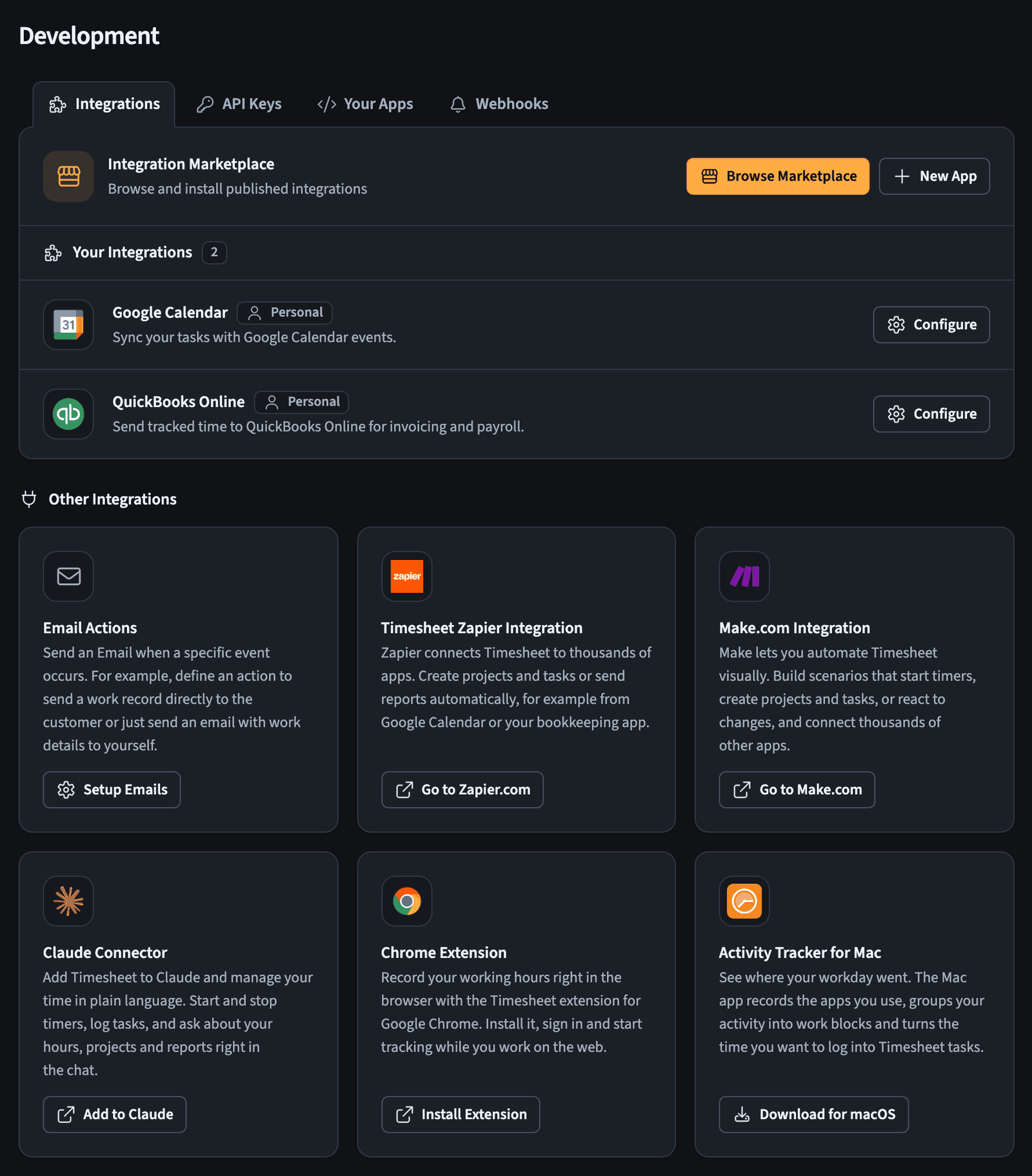Click the QuickBooks Online logo icon

click(x=68, y=414)
